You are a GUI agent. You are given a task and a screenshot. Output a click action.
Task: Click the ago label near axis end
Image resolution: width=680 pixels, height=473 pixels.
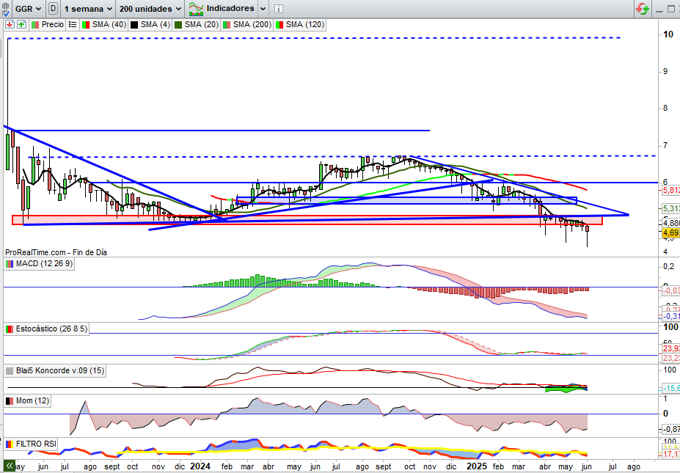coord(634,467)
